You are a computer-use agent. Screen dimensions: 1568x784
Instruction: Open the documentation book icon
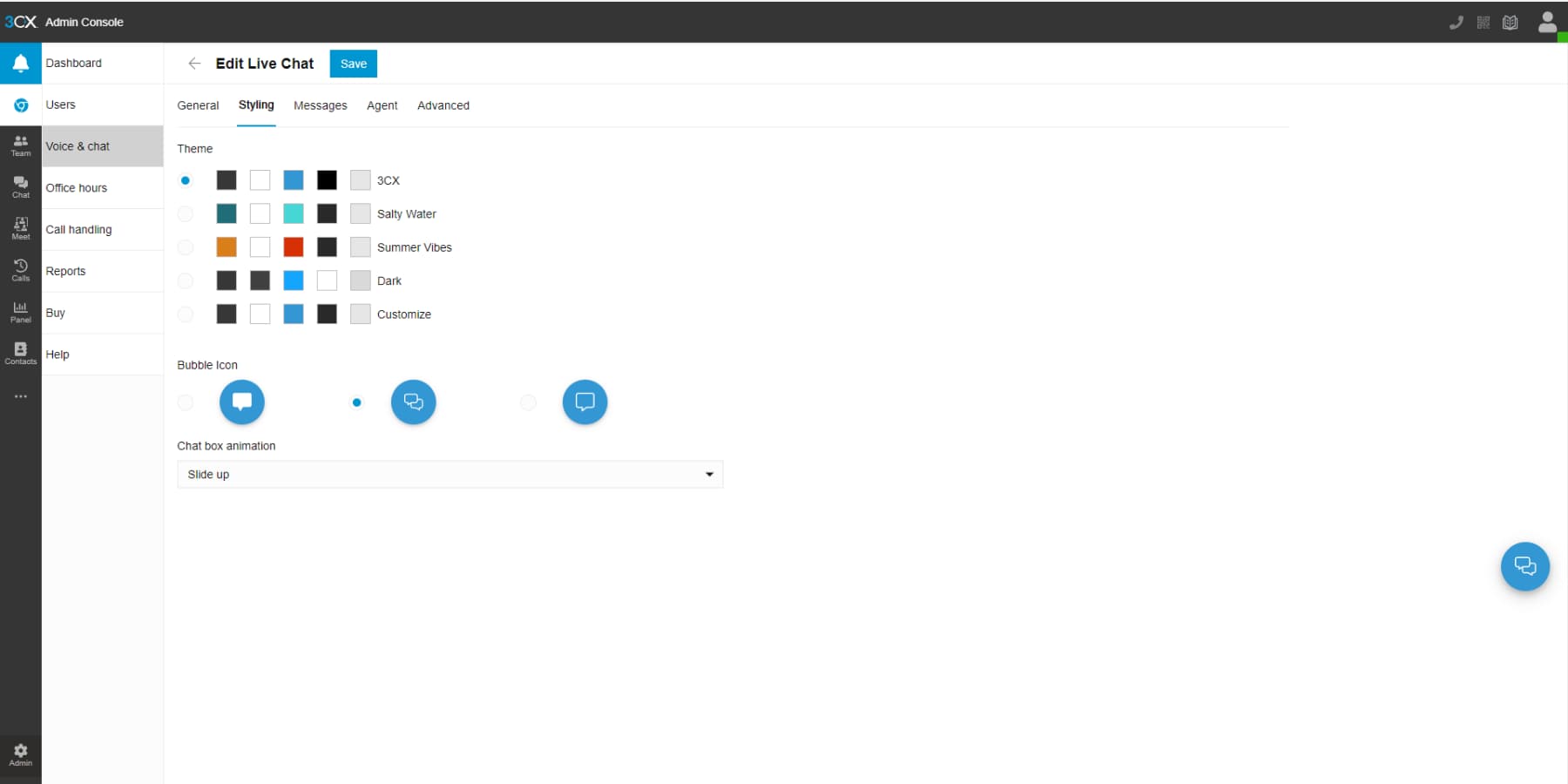coord(1510,22)
